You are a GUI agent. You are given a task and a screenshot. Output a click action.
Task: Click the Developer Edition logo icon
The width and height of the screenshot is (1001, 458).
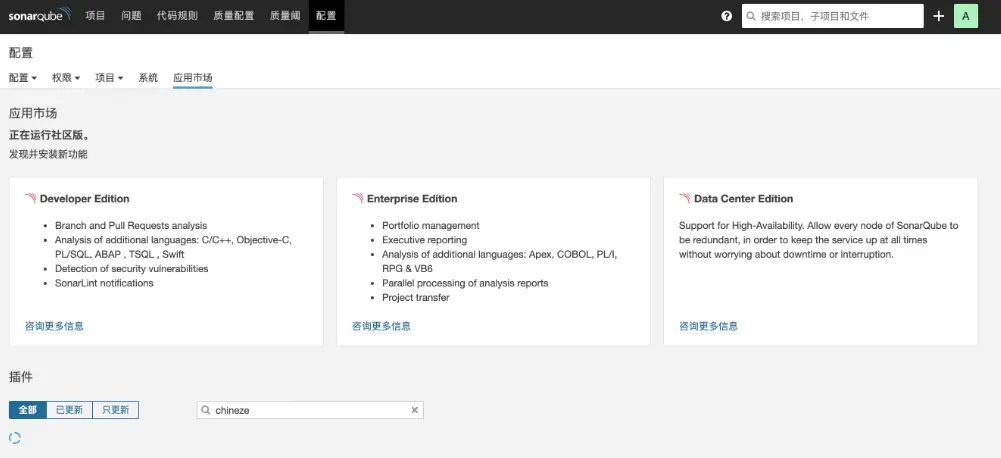31,198
